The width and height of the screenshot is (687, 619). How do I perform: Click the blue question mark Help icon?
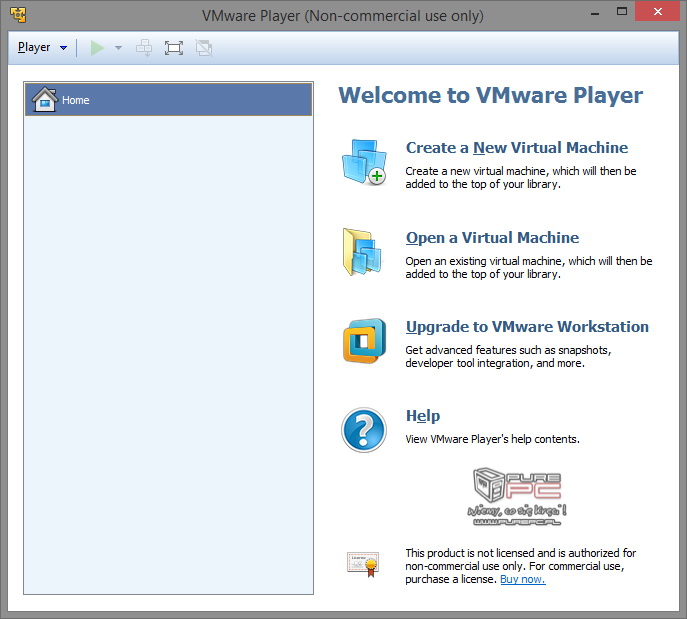[364, 430]
